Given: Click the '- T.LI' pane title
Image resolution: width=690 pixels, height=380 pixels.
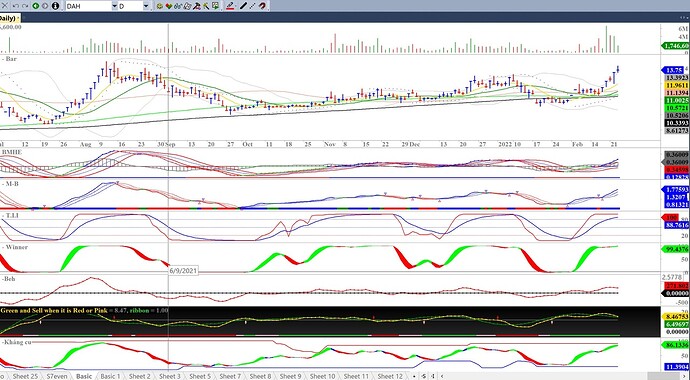Looking at the screenshot, I should (x=10, y=216).
